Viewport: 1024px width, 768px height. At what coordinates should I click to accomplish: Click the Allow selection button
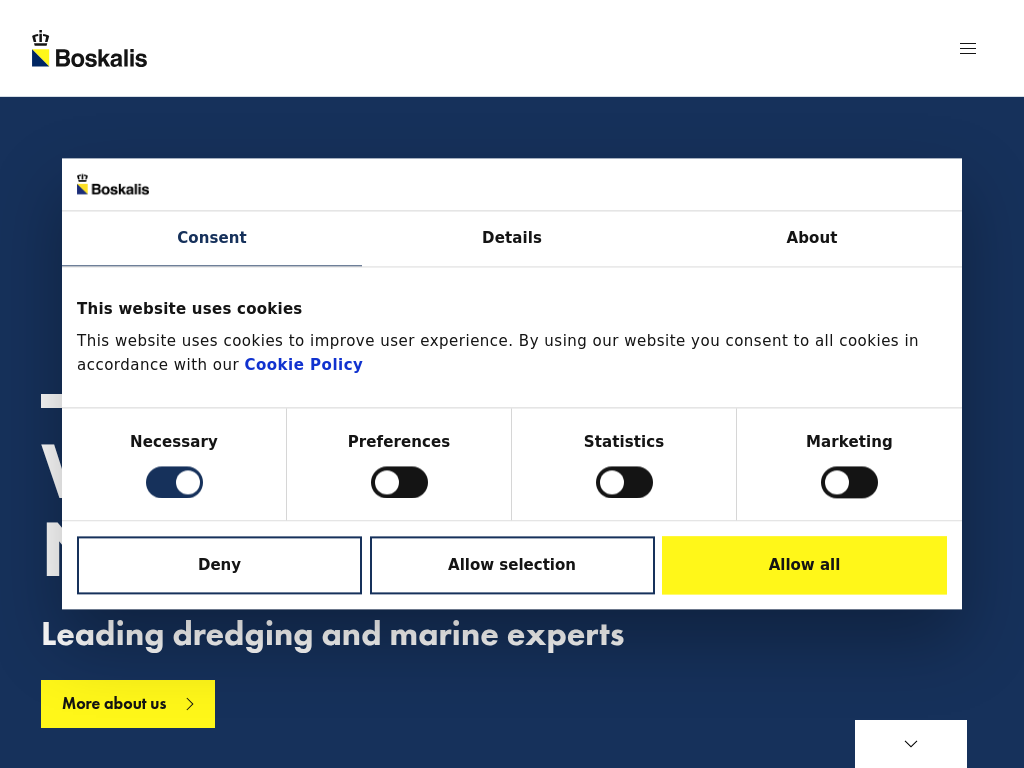[x=512, y=565]
